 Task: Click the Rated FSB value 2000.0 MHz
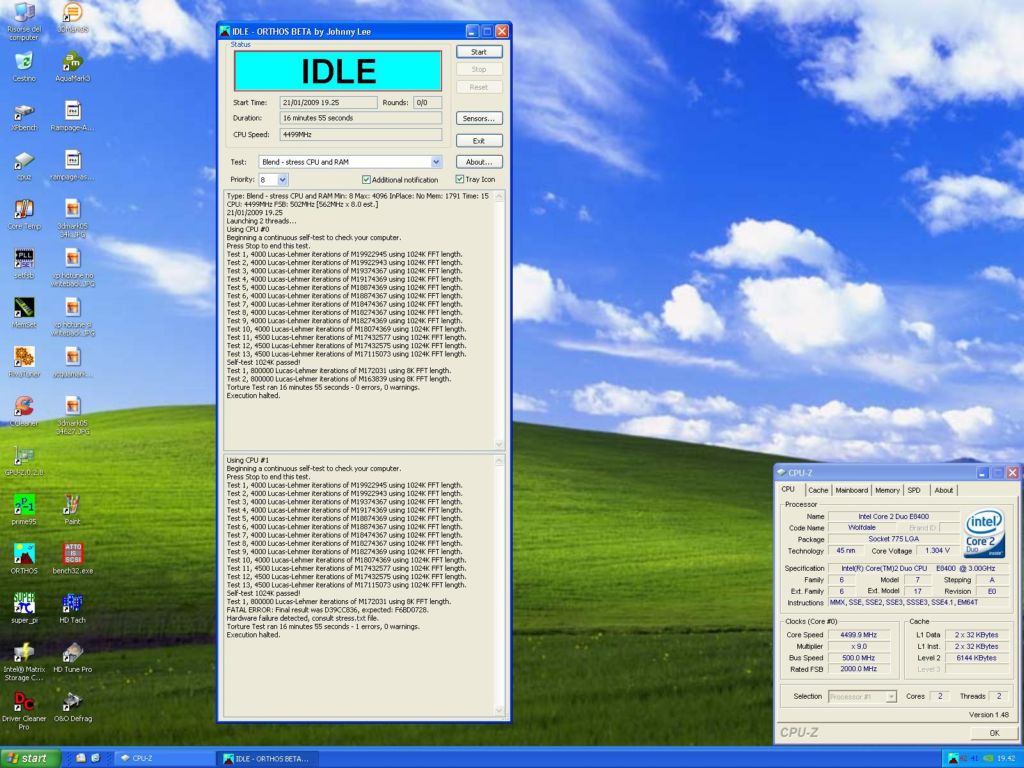point(859,669)
